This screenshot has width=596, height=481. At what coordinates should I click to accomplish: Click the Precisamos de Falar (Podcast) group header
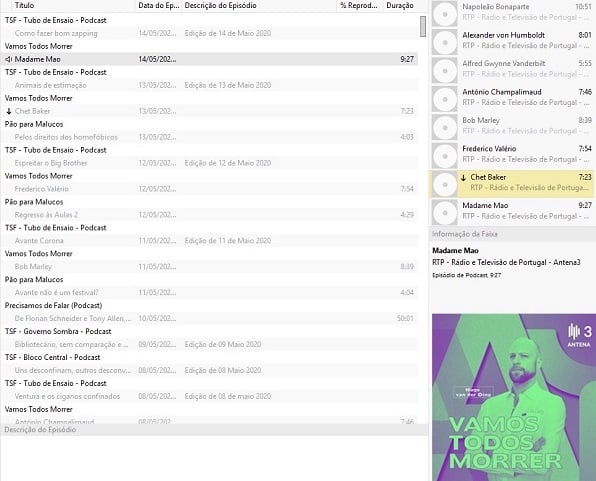(x=53, y=306)
